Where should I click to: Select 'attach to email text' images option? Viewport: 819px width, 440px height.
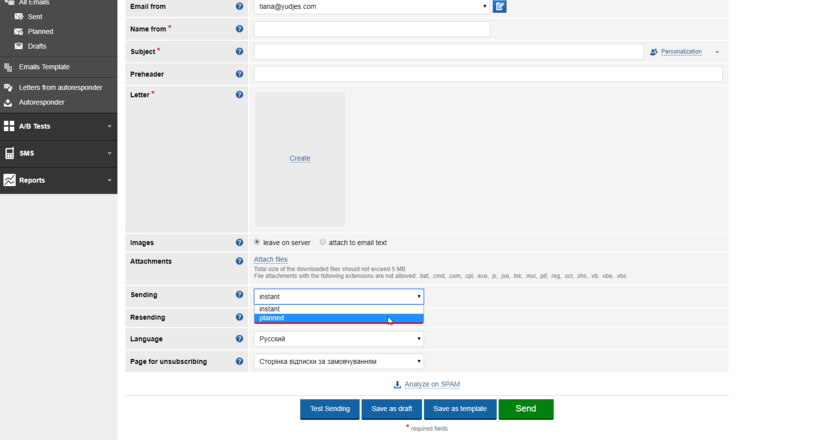tap(323, 242)
